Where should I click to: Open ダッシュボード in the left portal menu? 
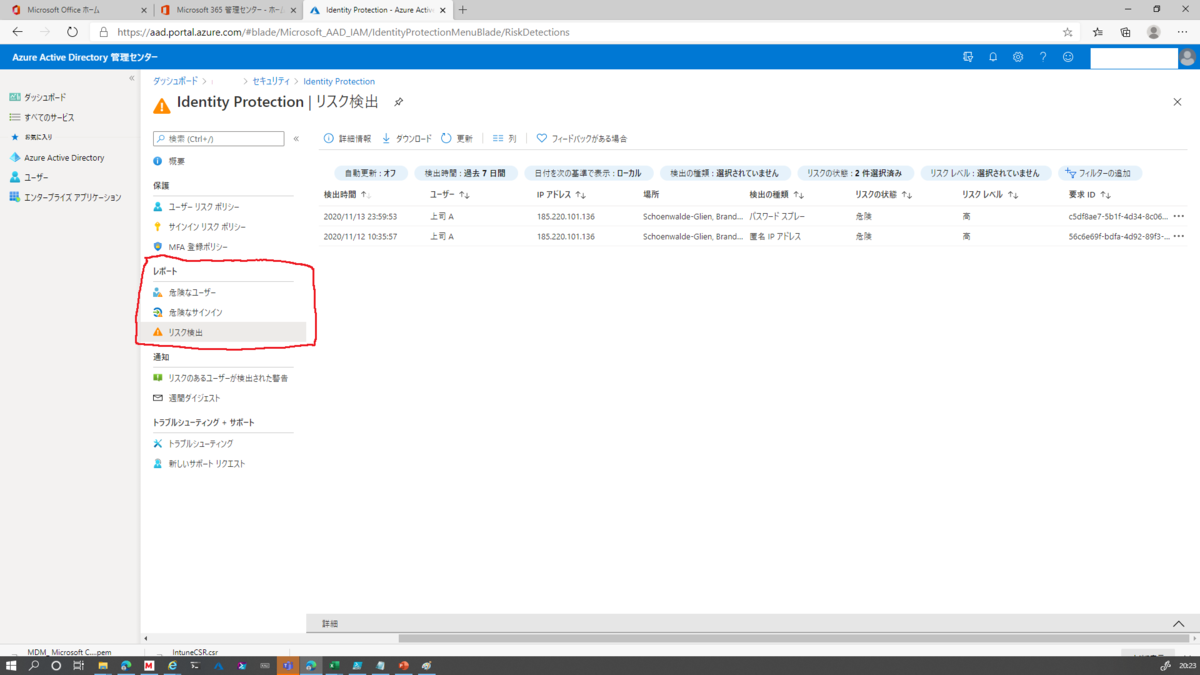45,97
